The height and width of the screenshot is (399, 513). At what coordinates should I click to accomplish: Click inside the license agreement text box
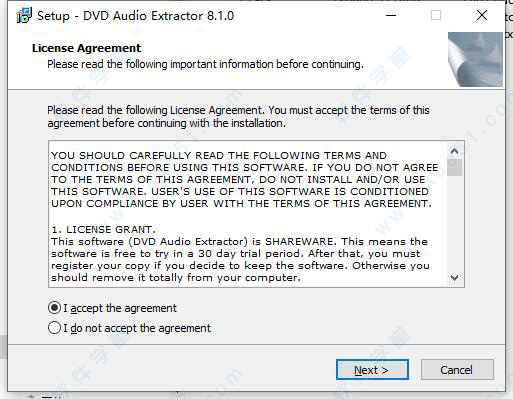248,214
